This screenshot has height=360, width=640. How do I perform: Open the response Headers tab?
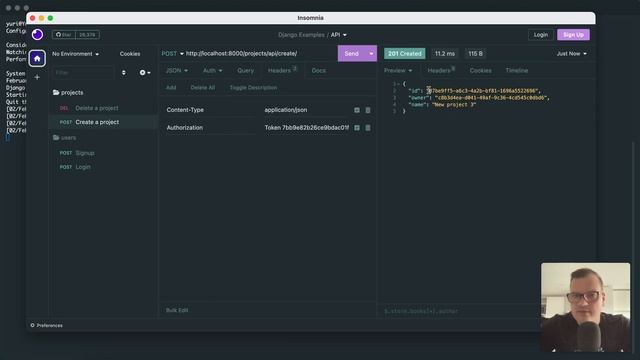point(441,71)
